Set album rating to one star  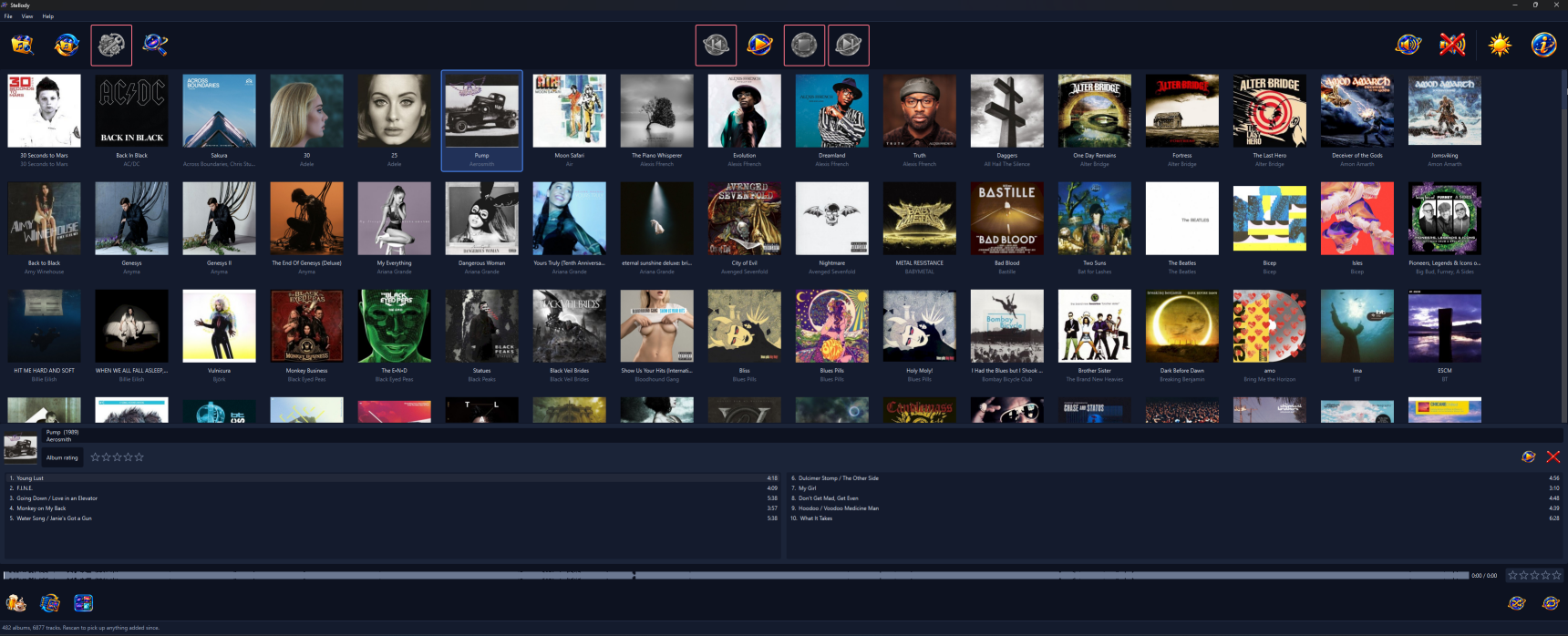[x=95, y=457]
